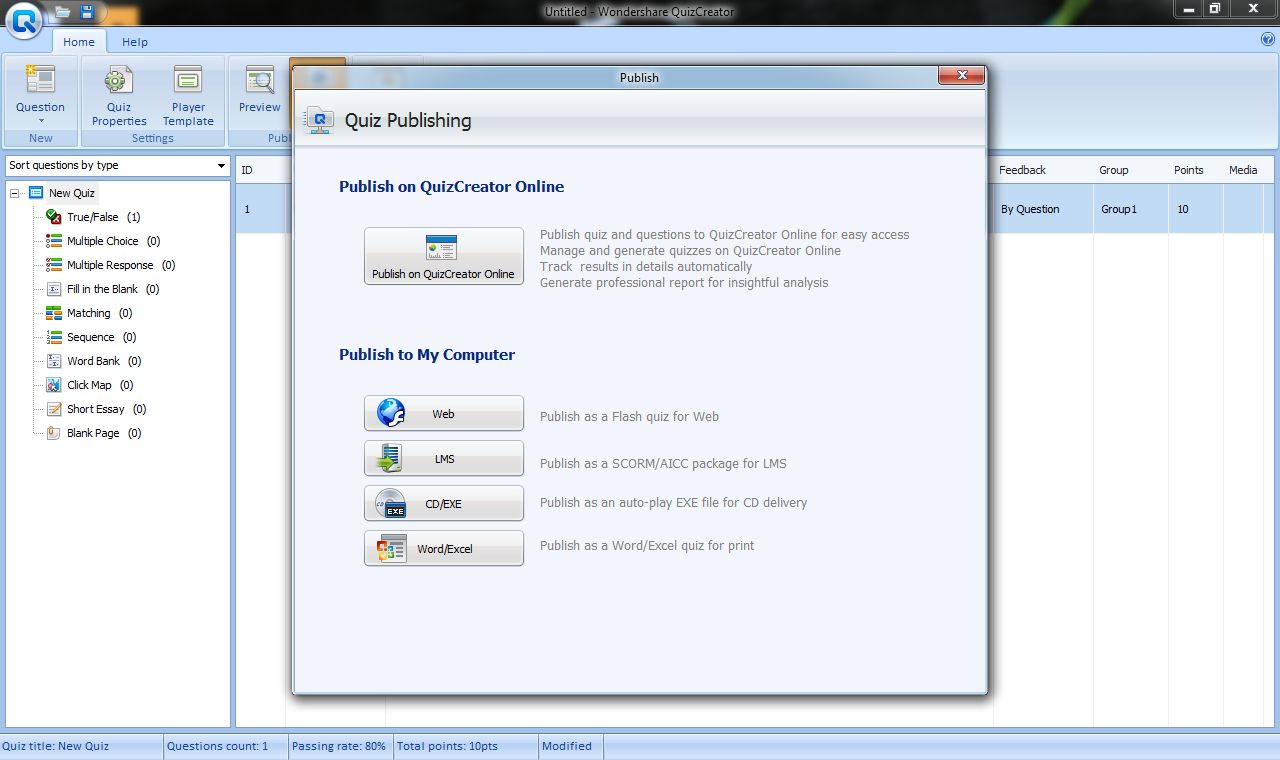This screenshot has width=1280, height=760.
Task: Select the Multiple Response icon in tree
Action: pyautogui.click(x=54, y=265)
